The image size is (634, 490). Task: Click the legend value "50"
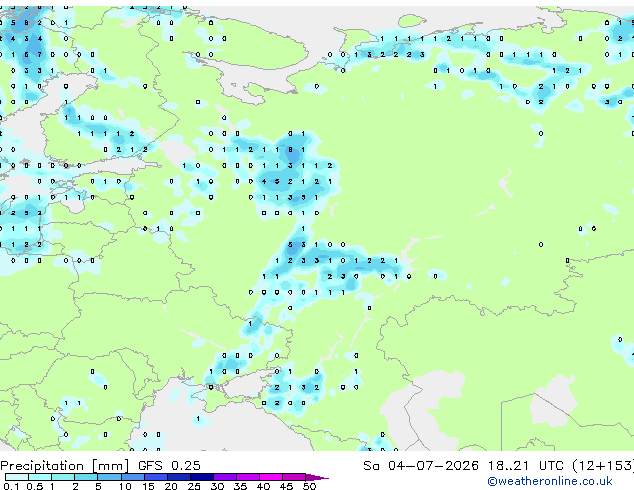tap(309, 486)
